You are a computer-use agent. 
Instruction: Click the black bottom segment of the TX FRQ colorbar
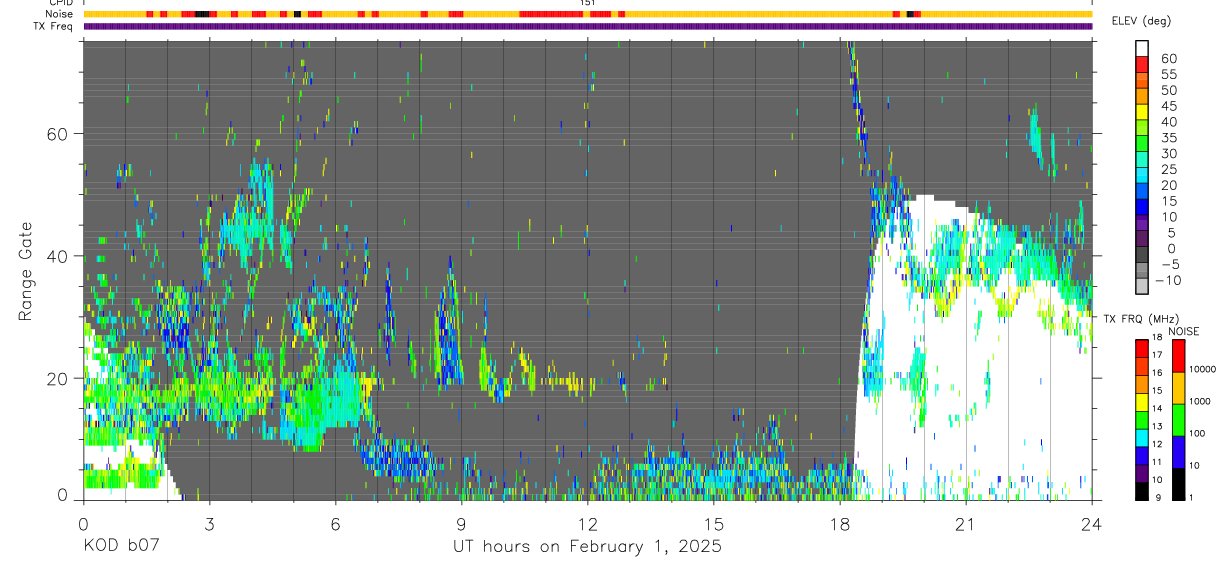(1142, 490)
